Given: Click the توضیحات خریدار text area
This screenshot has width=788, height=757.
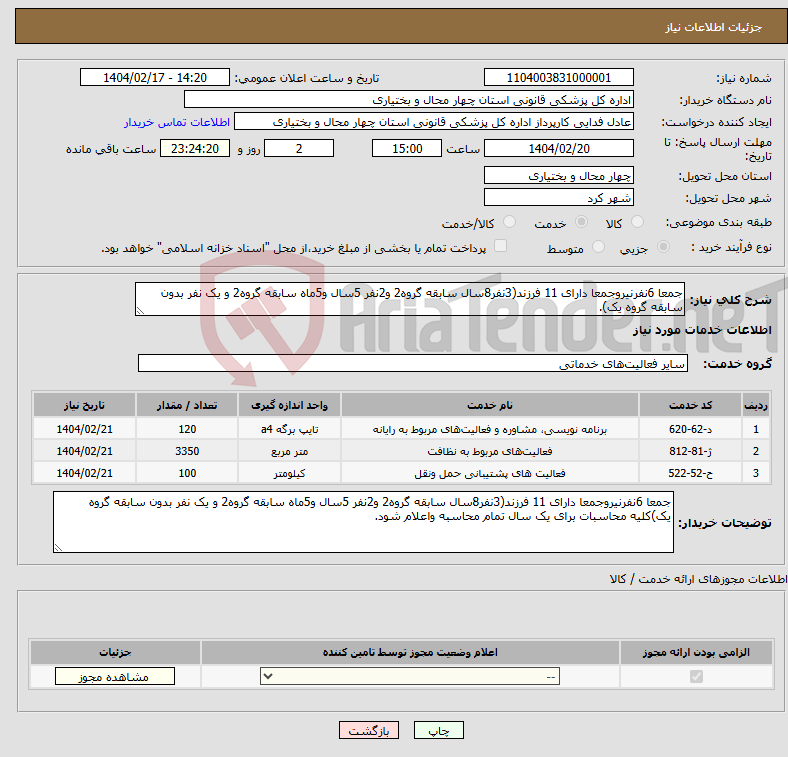Looking at the screenshot, I should point(363,522).
